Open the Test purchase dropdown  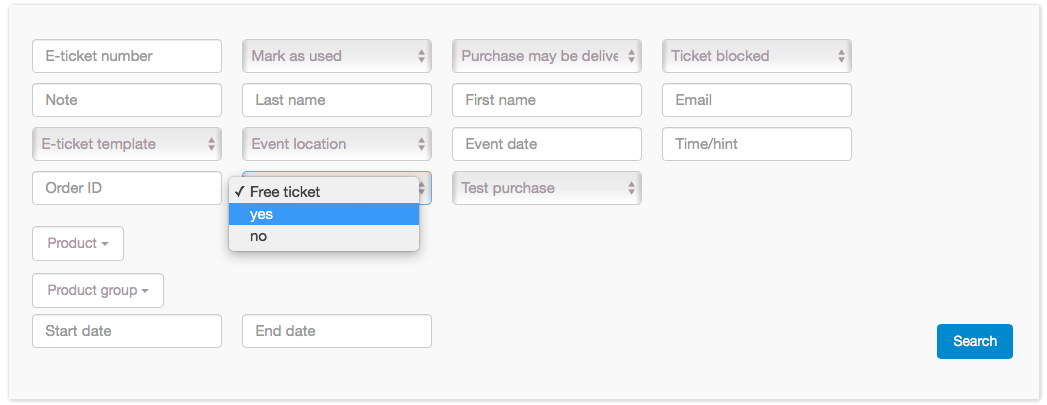point(547,188)
